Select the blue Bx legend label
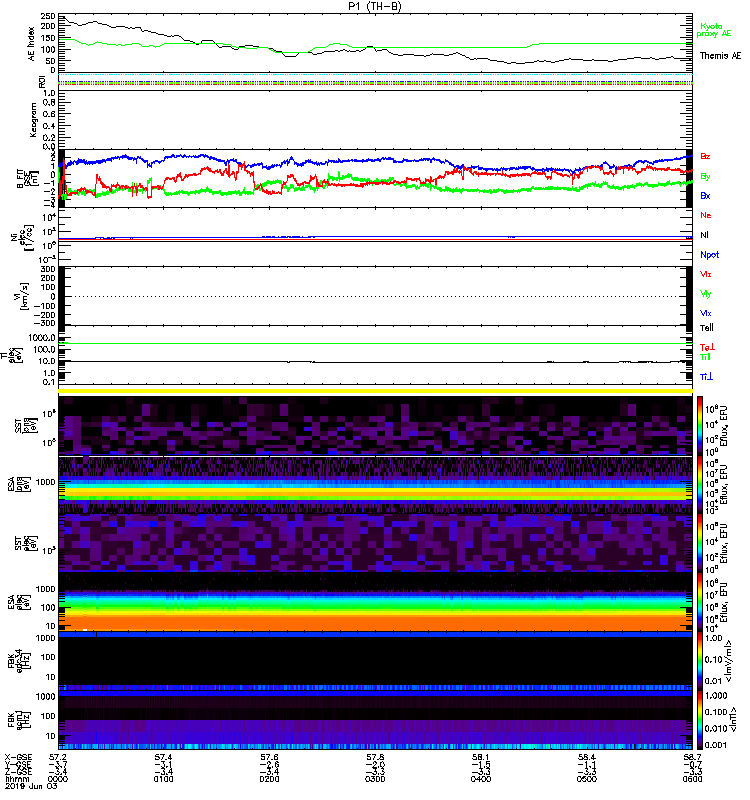Viewport: 750px width, 800px height. point(705,196)
